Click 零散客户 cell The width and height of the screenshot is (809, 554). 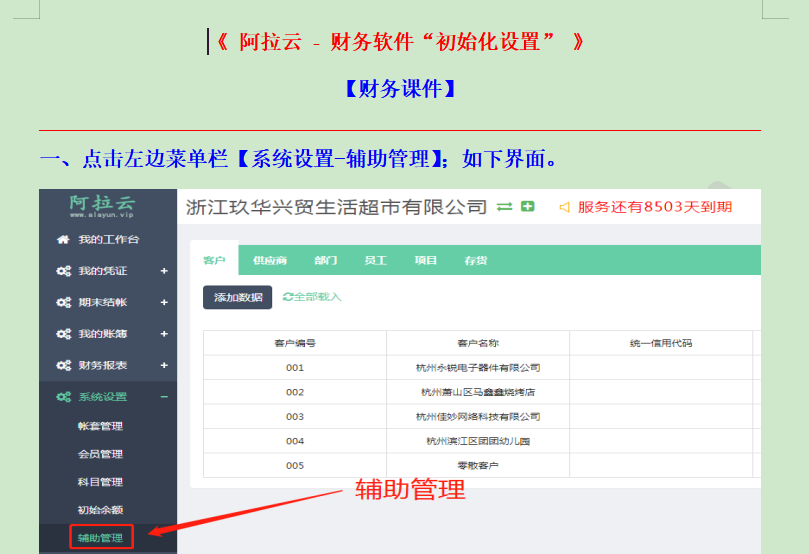tap(478, 466)
